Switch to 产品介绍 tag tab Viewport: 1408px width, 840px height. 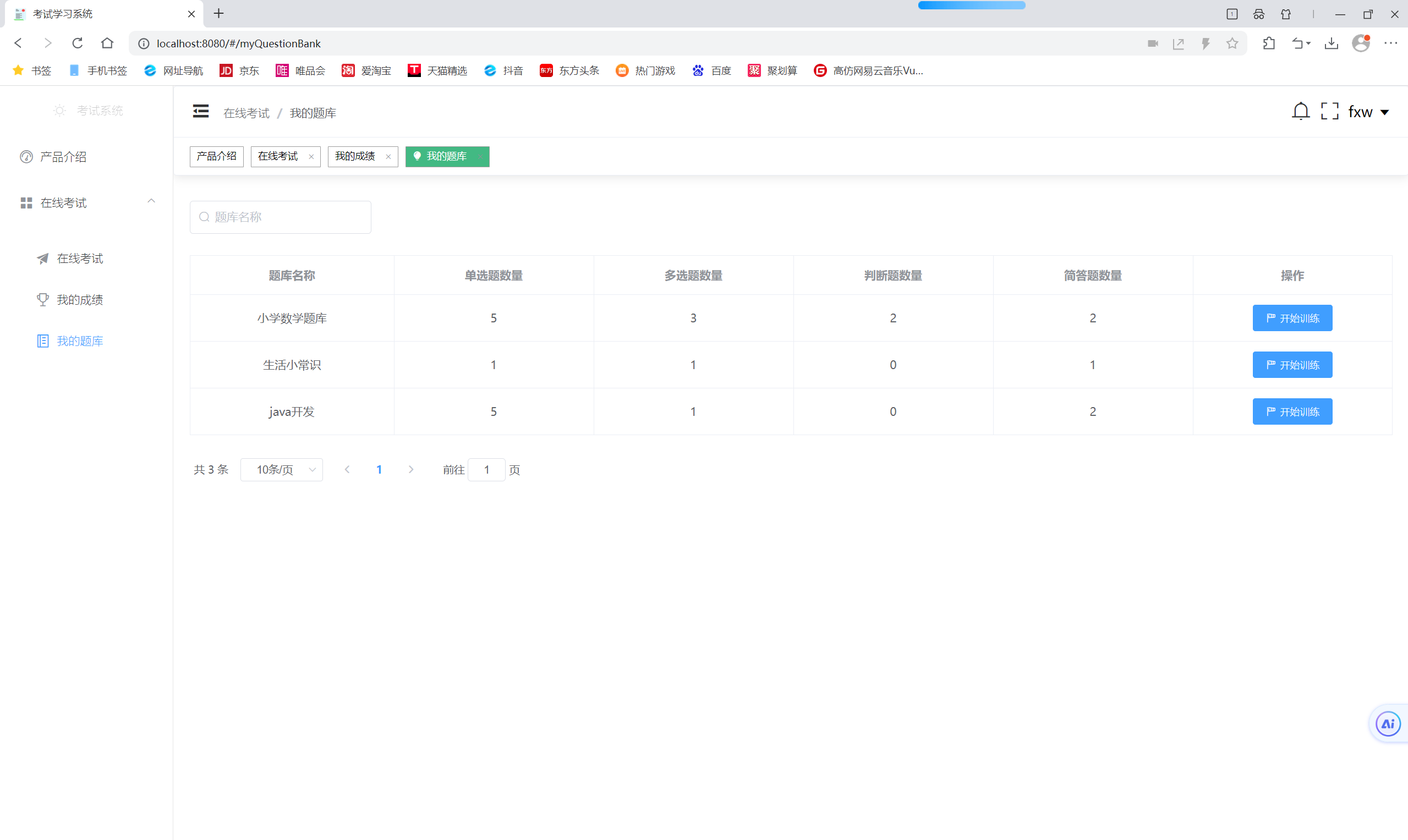pos(216,156)
